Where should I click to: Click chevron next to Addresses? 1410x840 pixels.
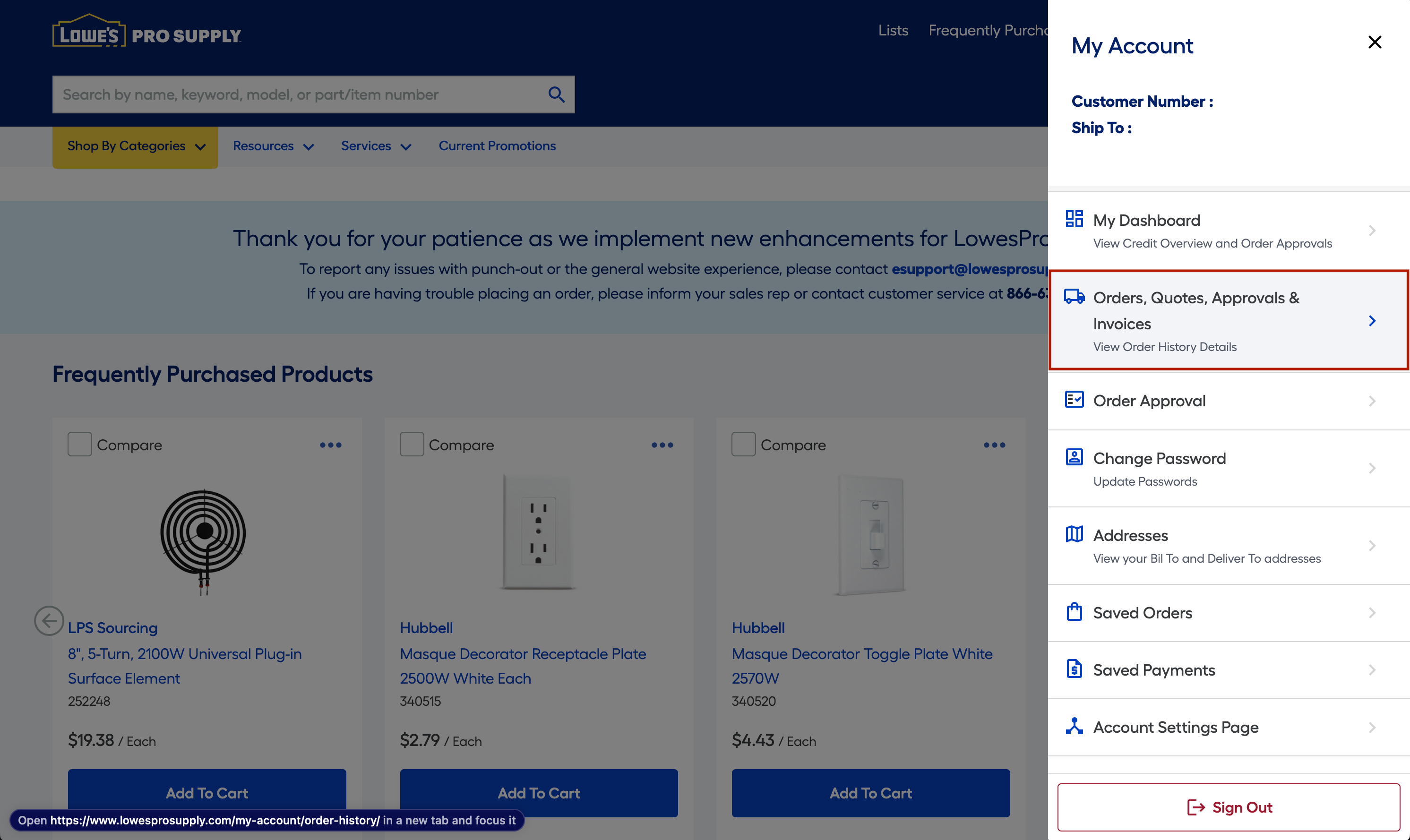pos(1372,546)
